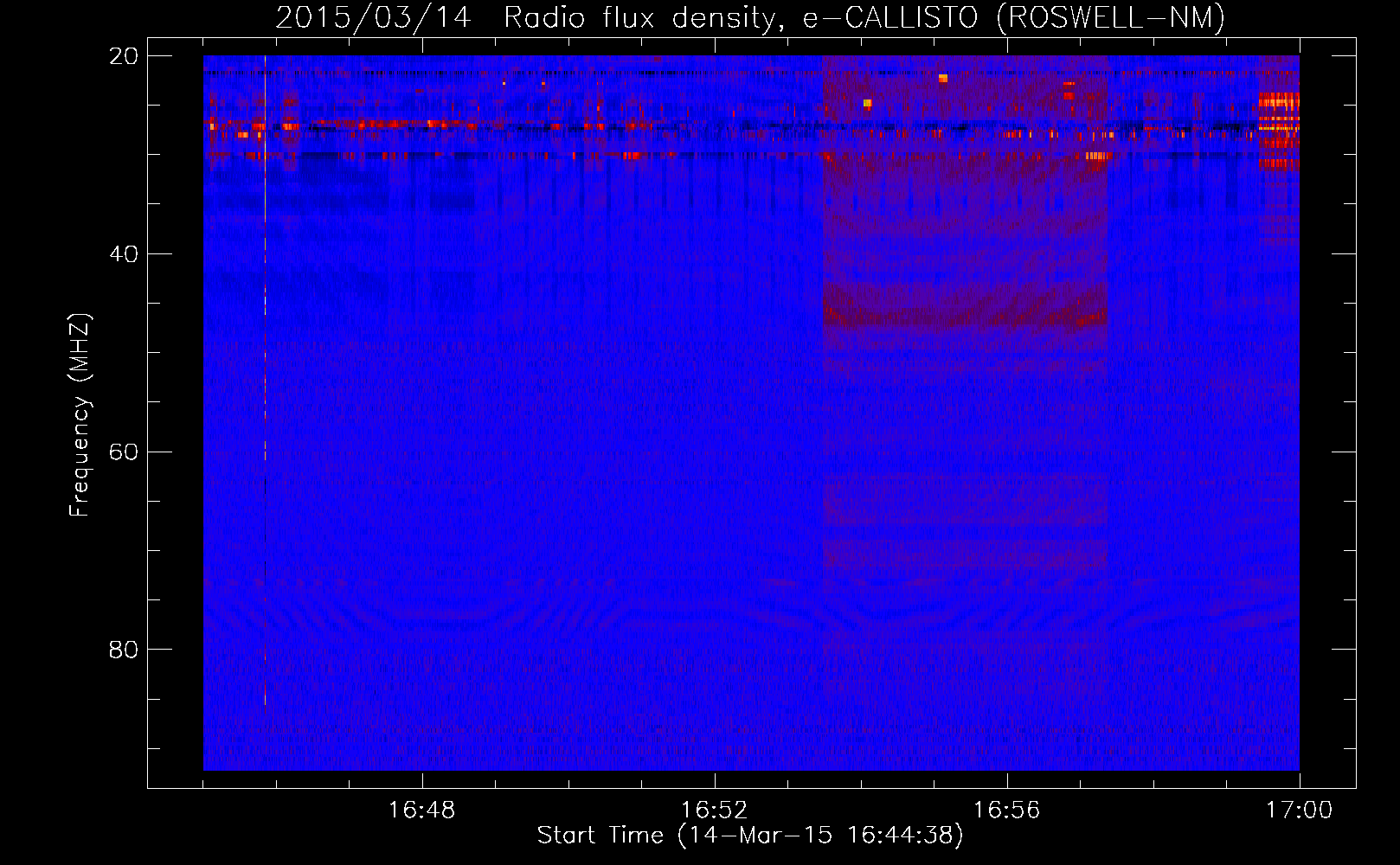Click the 'Start Time (14-Mar-15 16:44:38)' axis label
This screenshot has width=1400, height=865.
point(750,836)
